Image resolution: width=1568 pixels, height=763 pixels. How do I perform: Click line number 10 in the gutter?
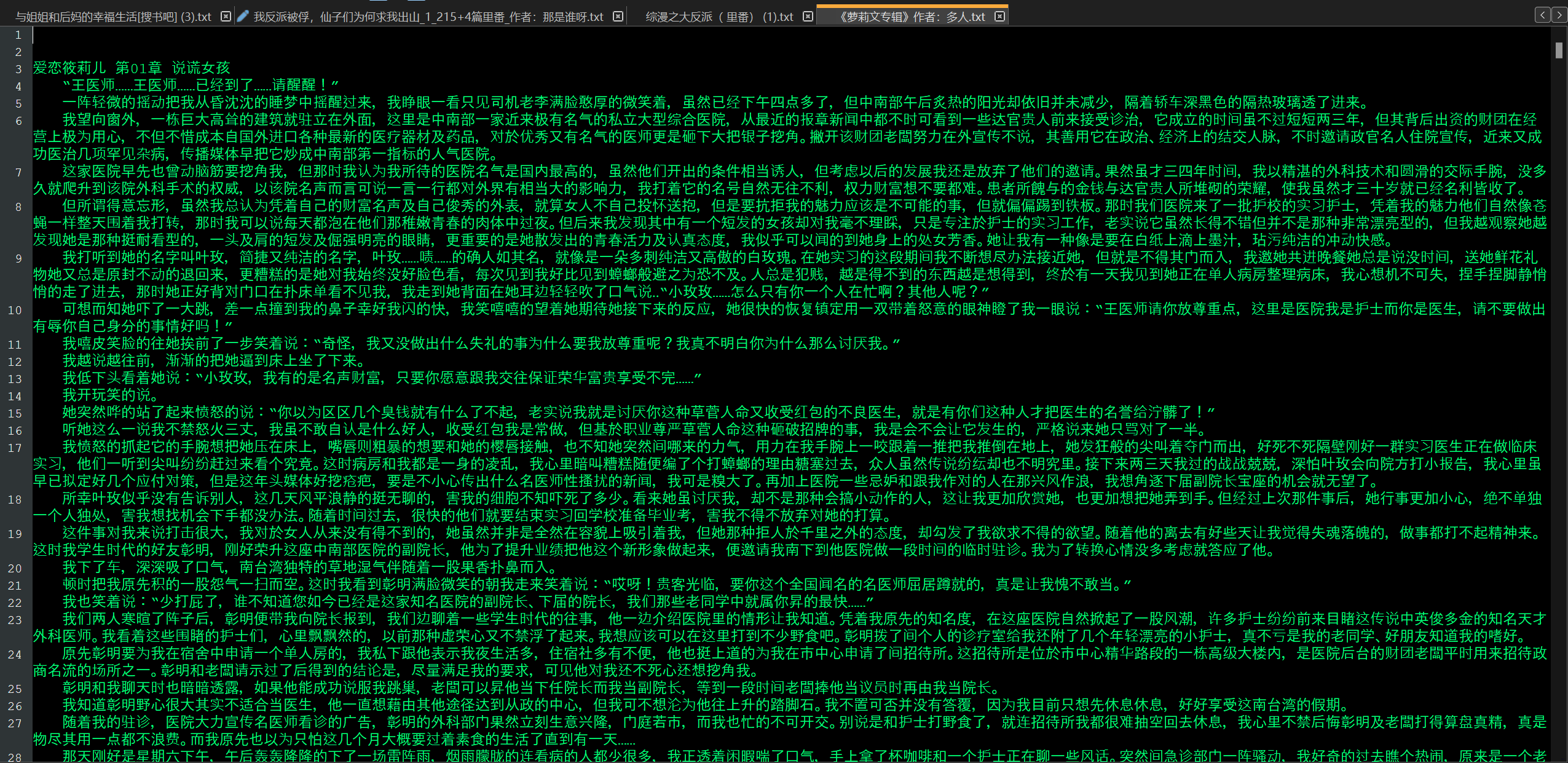tap(15, 310)
